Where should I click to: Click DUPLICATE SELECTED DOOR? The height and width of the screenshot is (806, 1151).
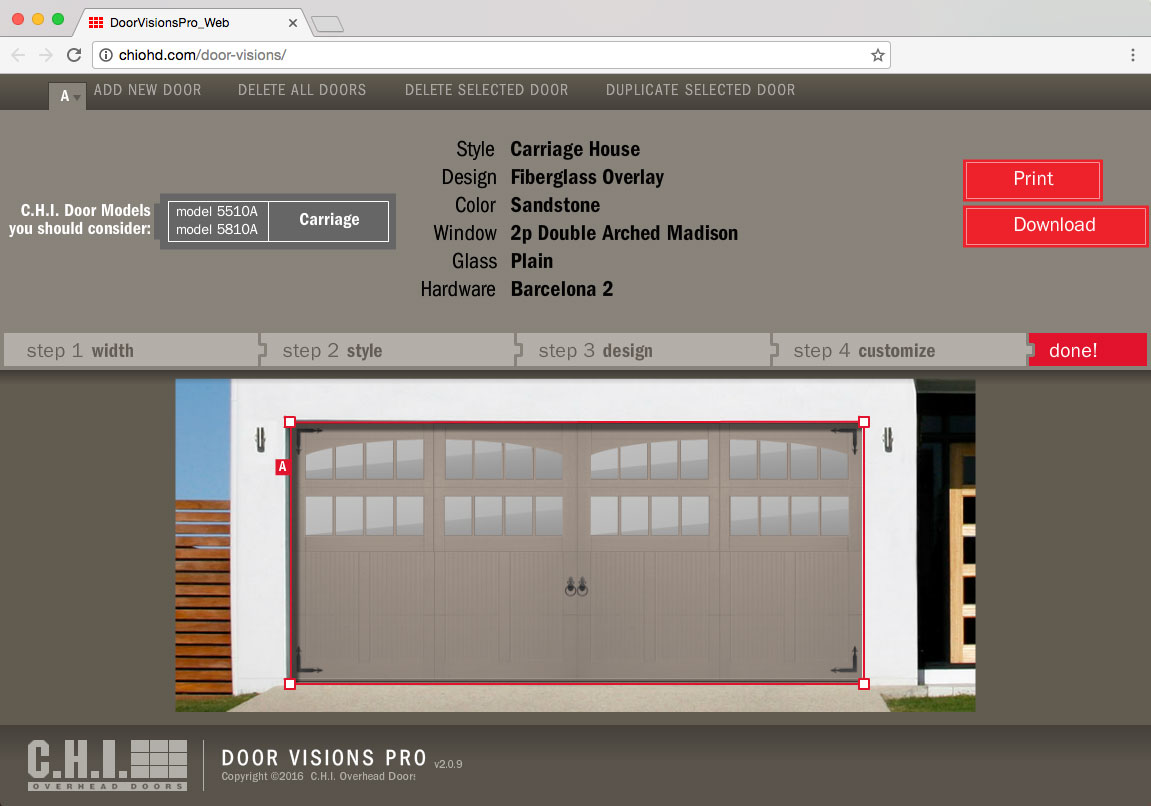[x=700, y=89]
